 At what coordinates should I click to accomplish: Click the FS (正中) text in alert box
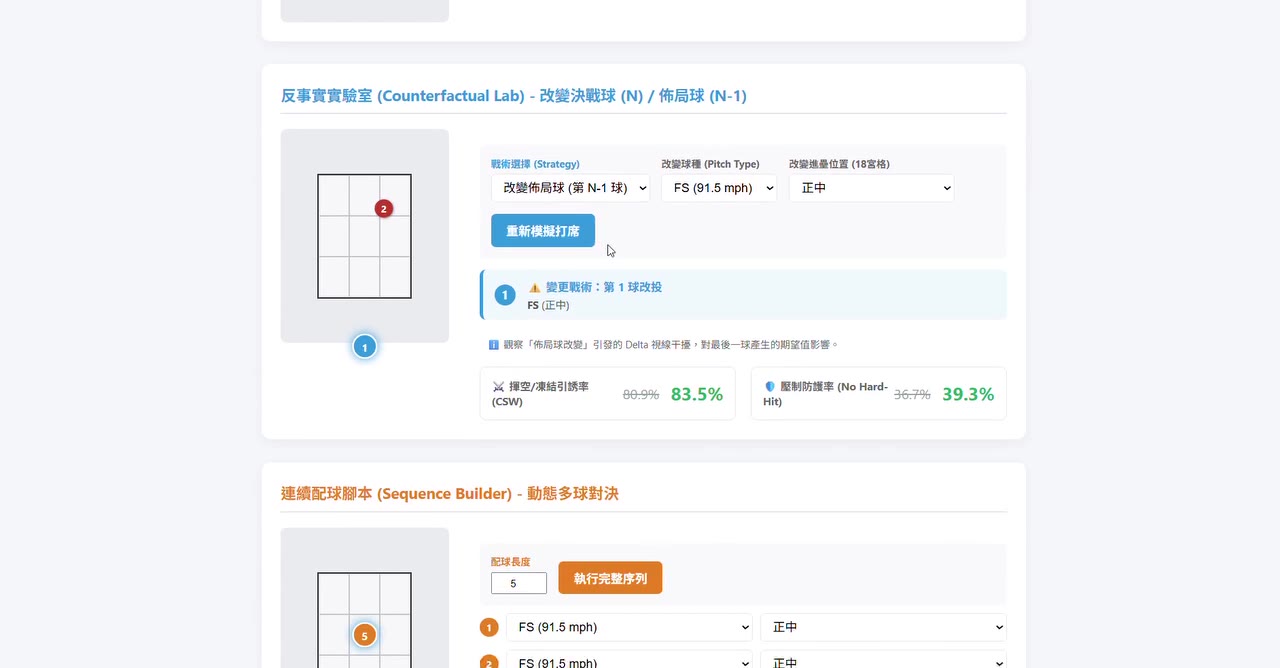coord(548,305)
